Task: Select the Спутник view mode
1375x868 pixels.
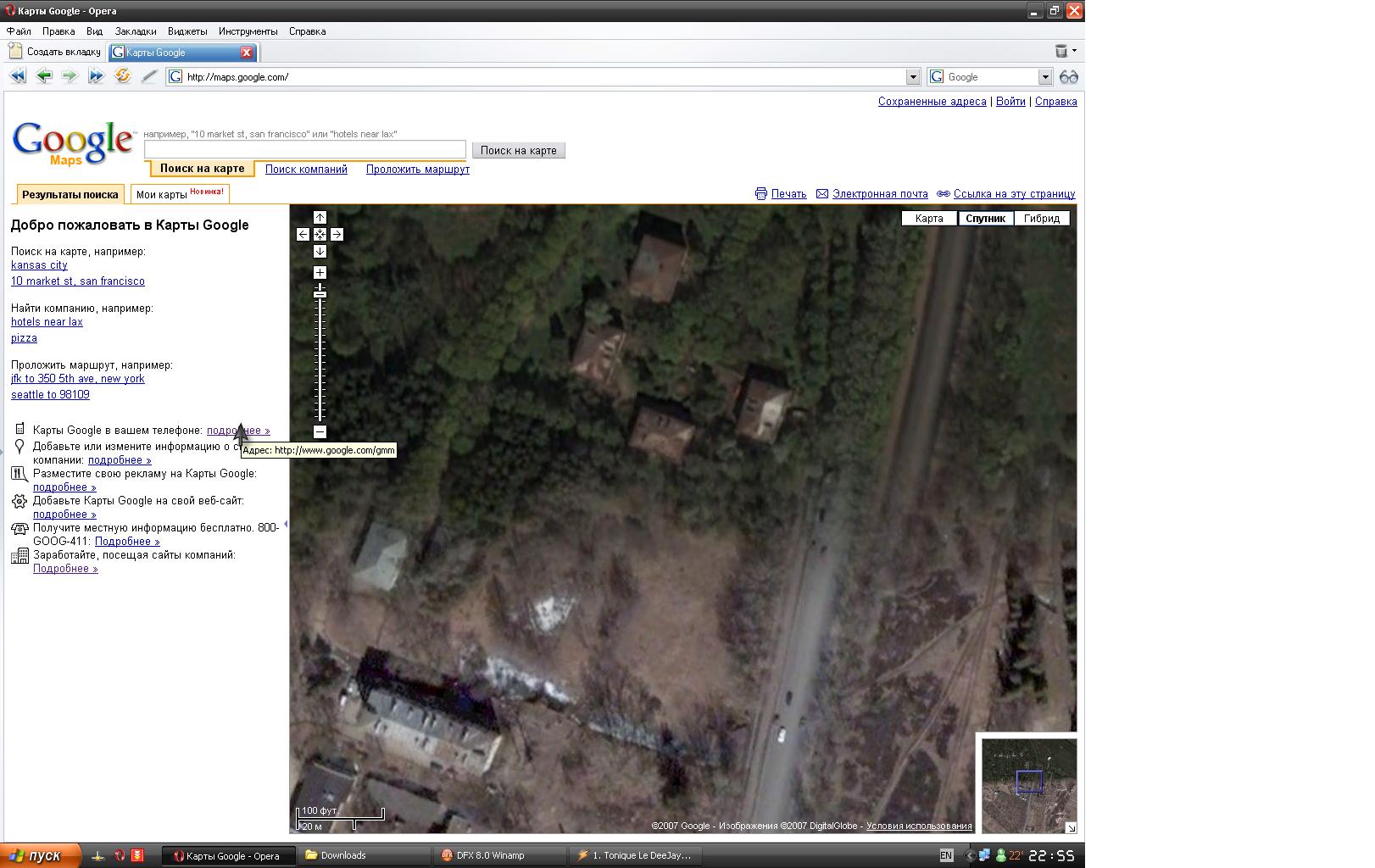Action: [985, 219]
